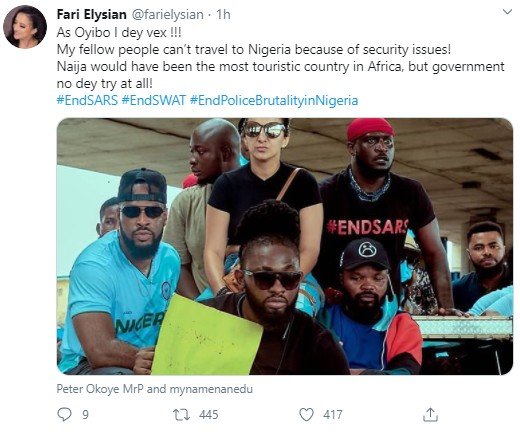Open Fari Elysian's profile picture
The height and width of the screenshot is (432, 520).
pyautogui.click(x=25, y=27)
